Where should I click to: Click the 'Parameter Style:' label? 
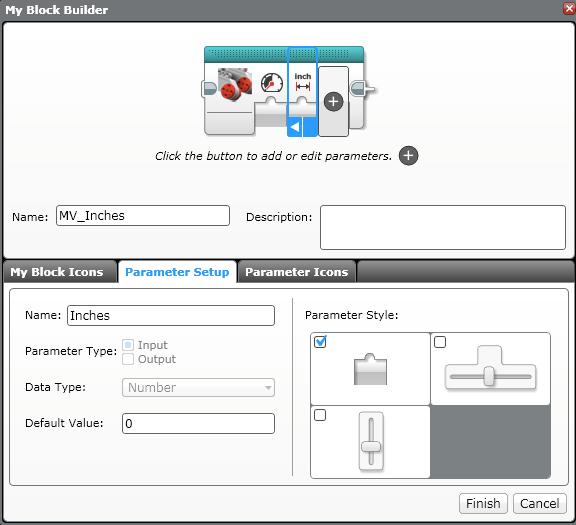(352, 315)
